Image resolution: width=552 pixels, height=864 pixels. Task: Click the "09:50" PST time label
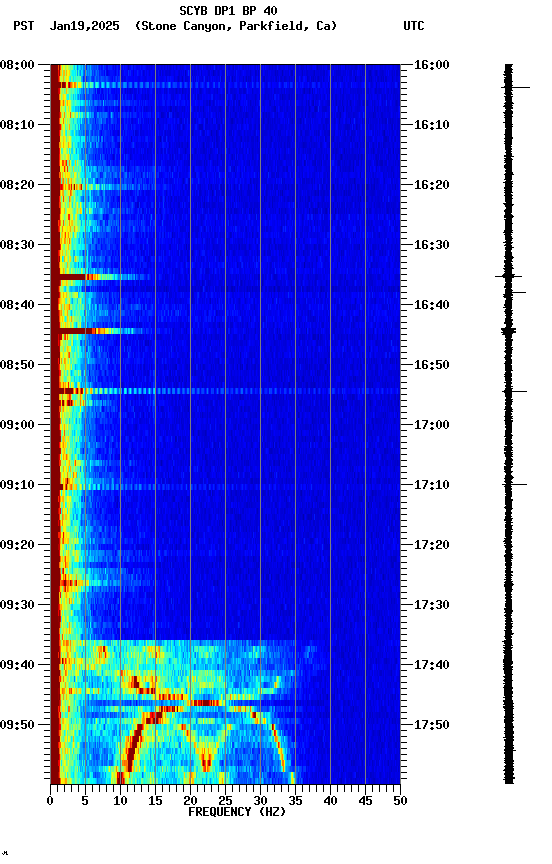[17, 725]
